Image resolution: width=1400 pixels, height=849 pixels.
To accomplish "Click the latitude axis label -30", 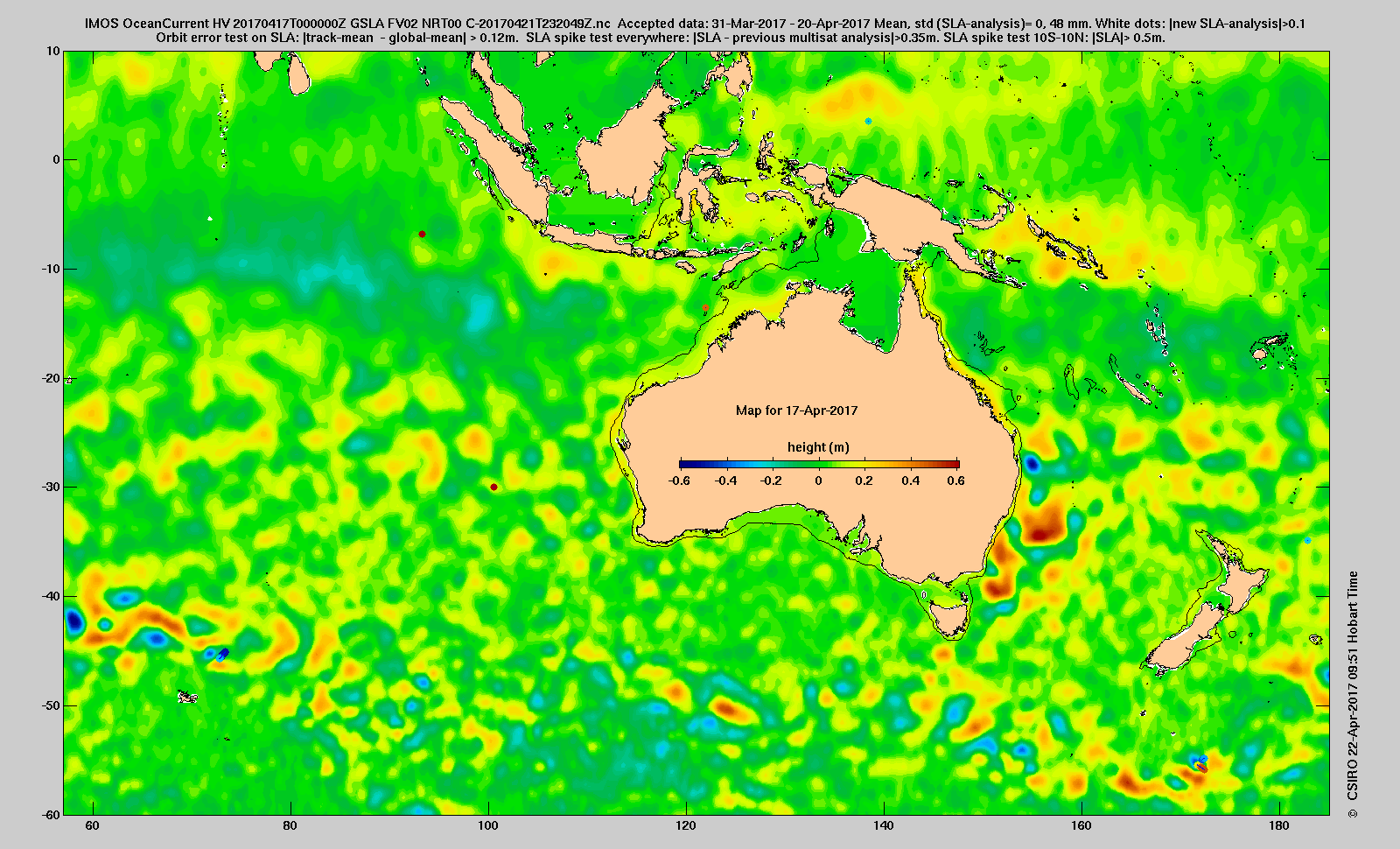I will point(52,487).
